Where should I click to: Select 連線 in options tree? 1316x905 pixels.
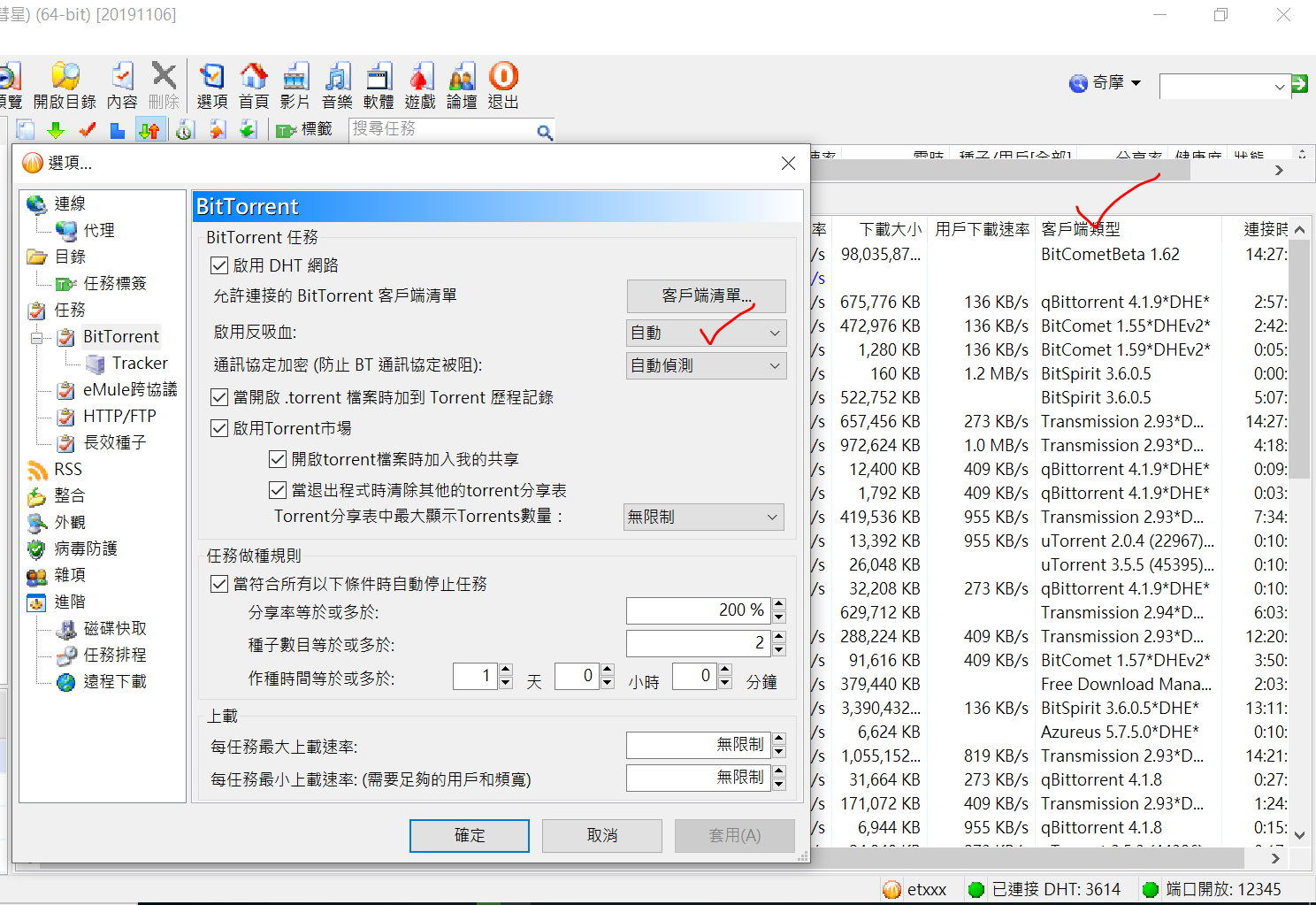click(70, 203)
